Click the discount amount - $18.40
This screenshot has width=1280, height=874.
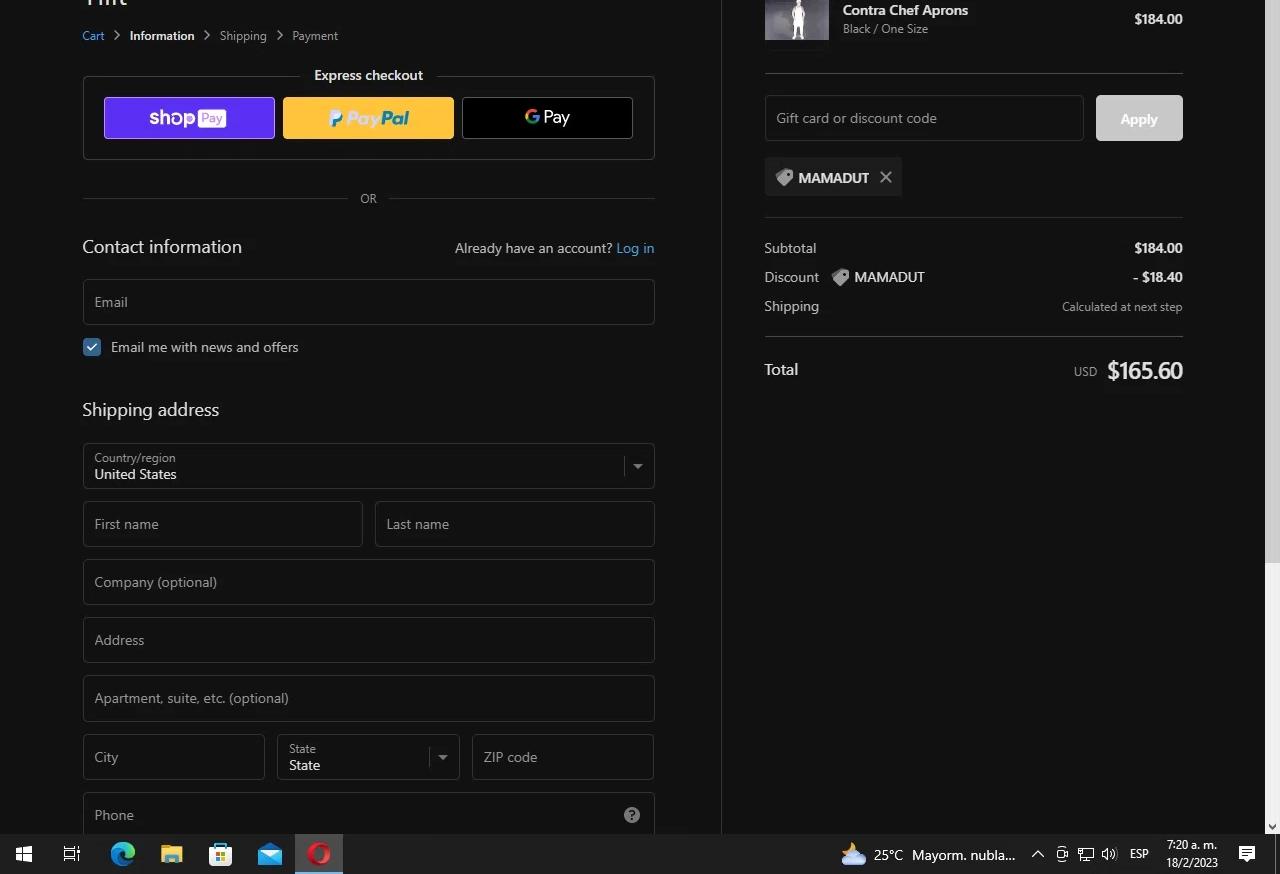click(1158, 277)
